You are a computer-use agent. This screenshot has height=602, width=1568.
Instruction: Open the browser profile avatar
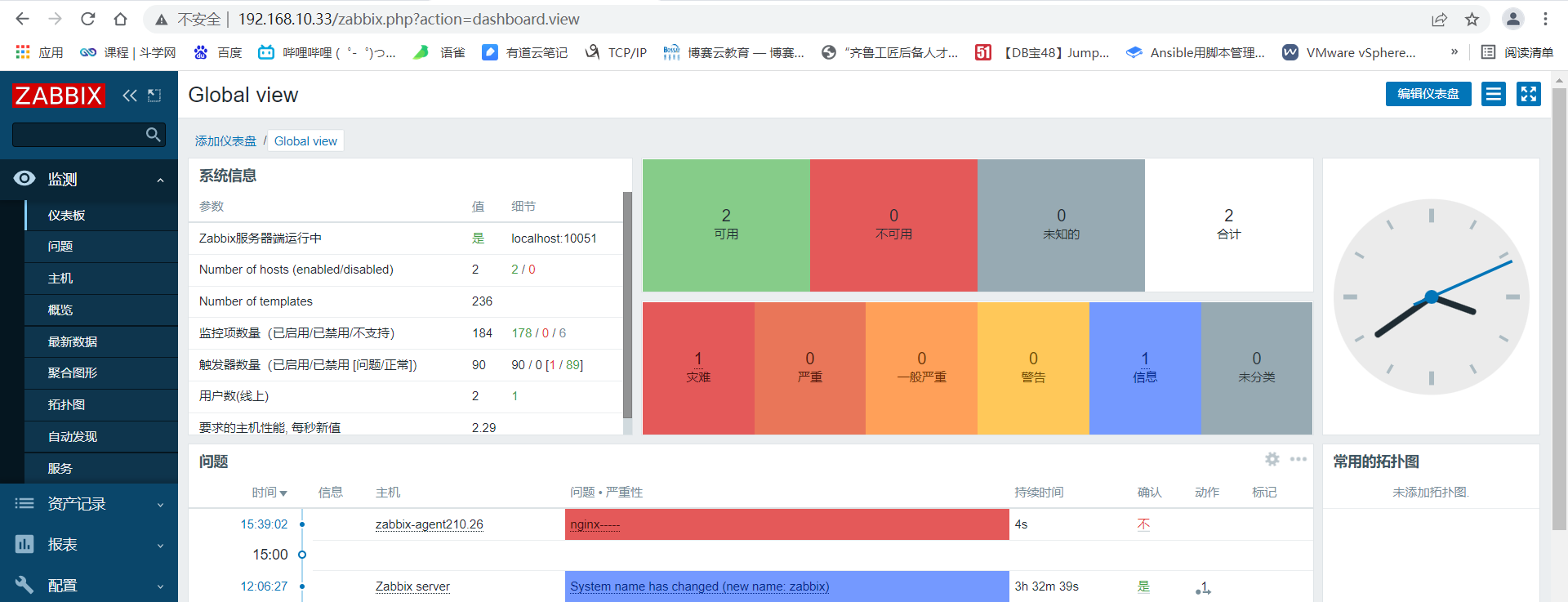click(x=1513, y=19)
